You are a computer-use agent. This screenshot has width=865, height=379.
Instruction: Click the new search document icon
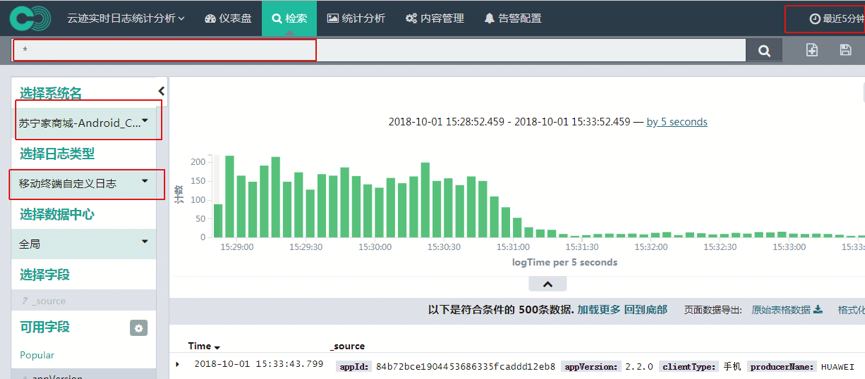pyautogui.click(x=812, y=50)
